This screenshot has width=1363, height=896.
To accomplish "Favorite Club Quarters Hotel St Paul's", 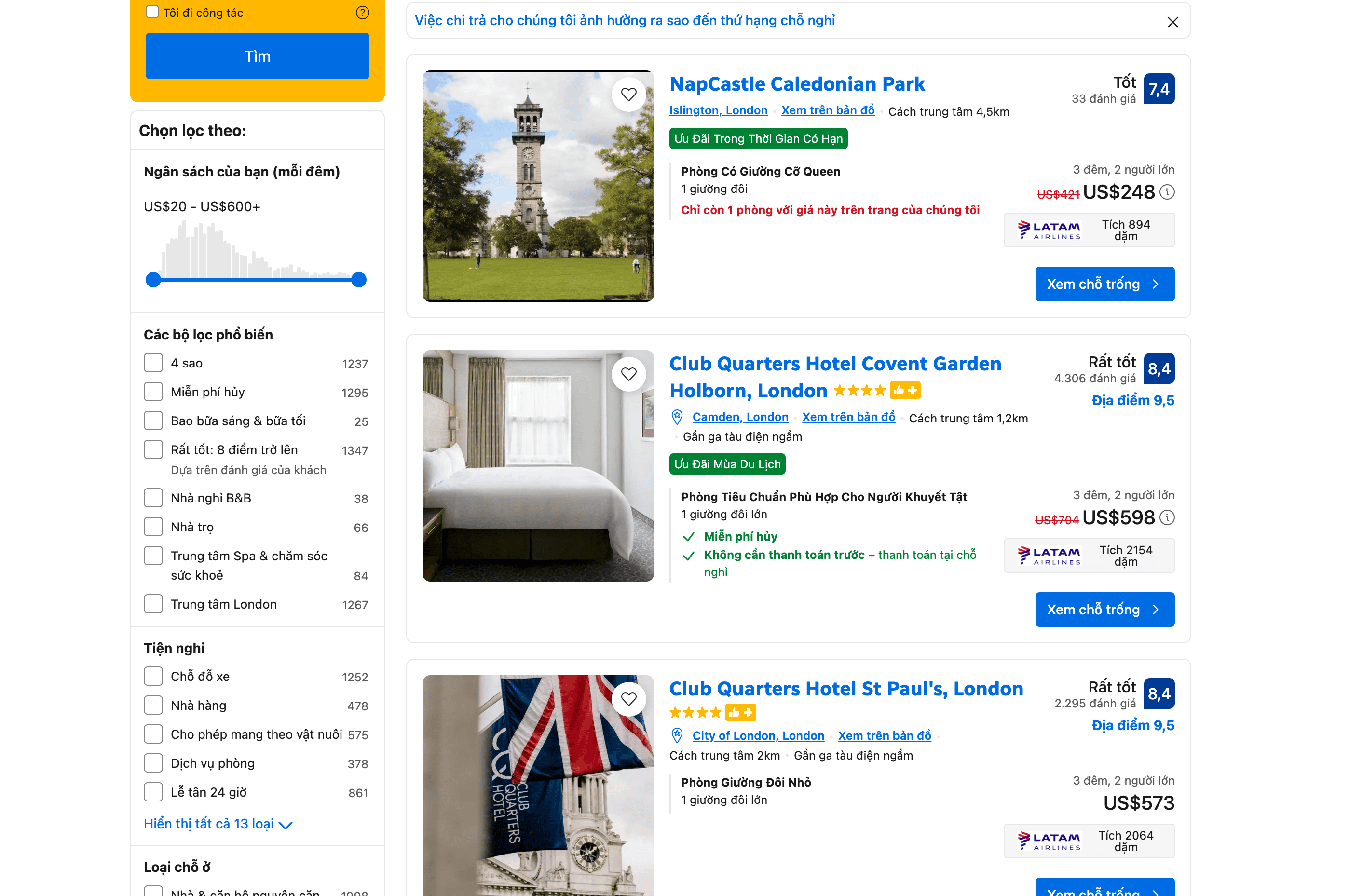I will tap(628, 699).
